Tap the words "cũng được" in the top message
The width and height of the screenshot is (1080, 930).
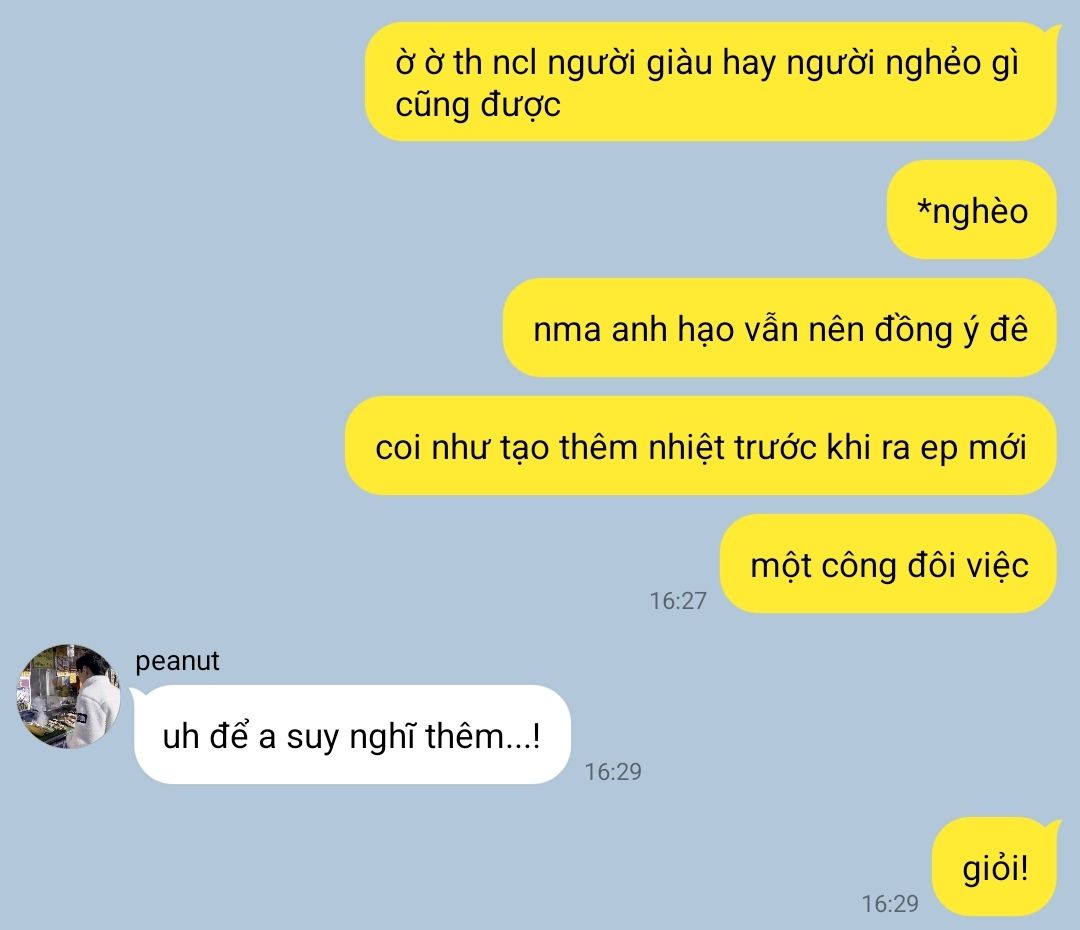[478, 105]
